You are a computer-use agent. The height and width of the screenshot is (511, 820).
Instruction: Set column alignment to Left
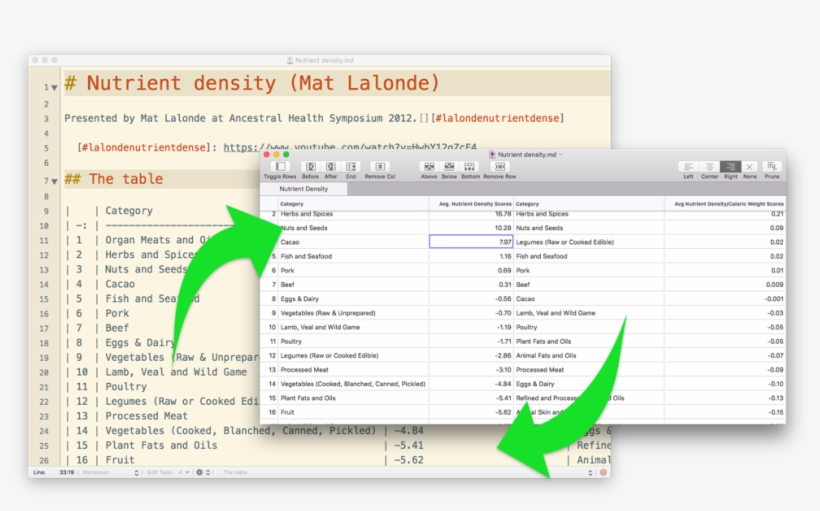(x=688, y=166)
